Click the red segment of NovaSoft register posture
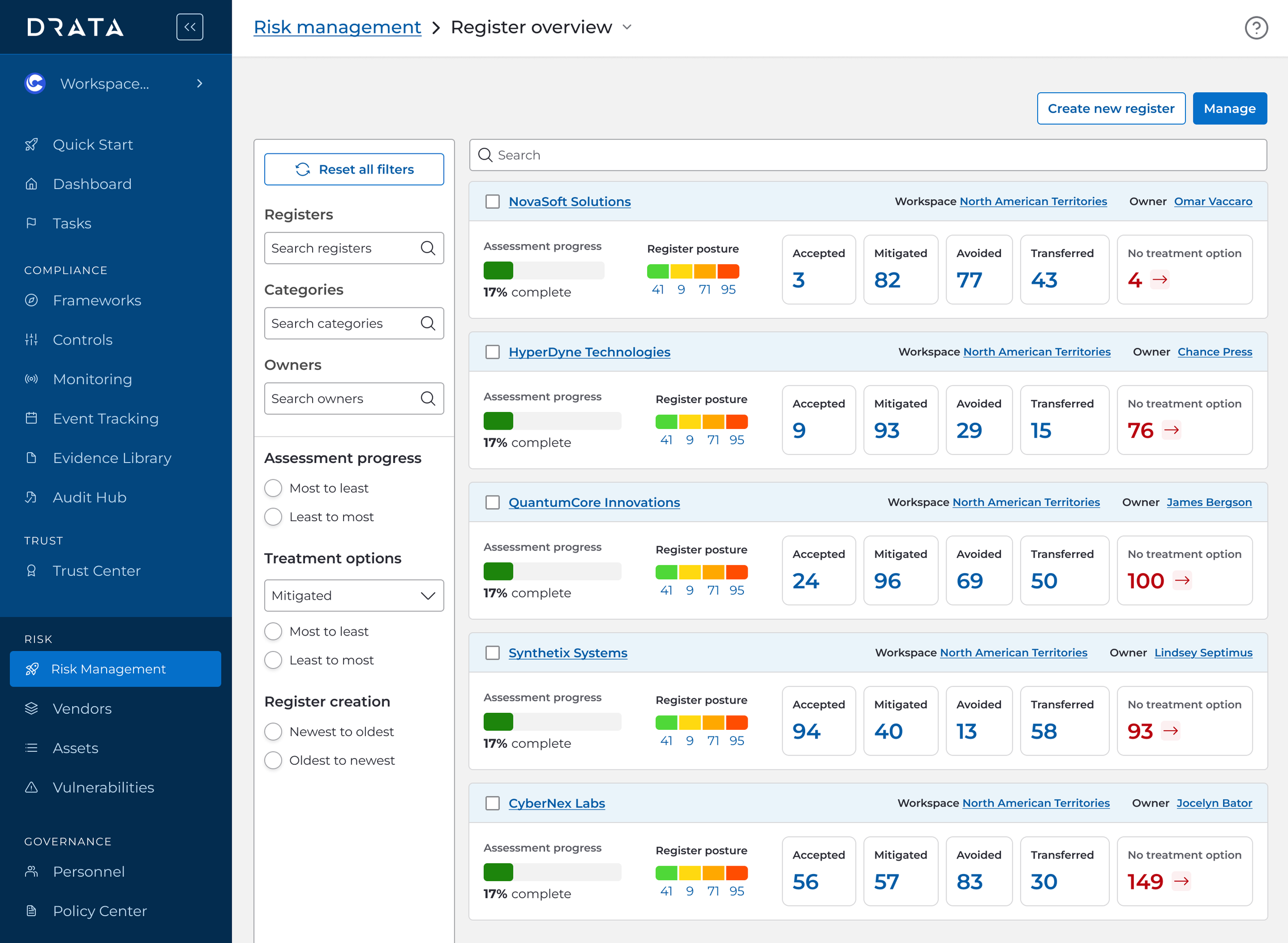Image resolution: width=1288 pixels, height=943 pixels. click(728, 272)
